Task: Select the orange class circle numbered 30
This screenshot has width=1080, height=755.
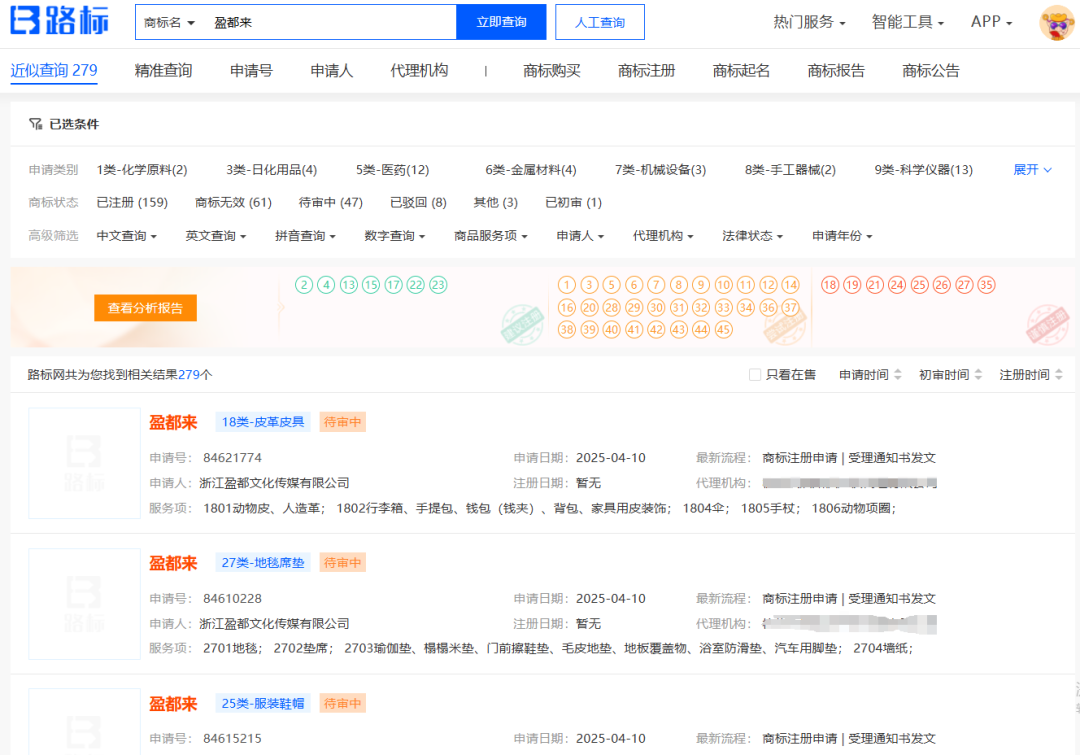Action: (656, 307)
